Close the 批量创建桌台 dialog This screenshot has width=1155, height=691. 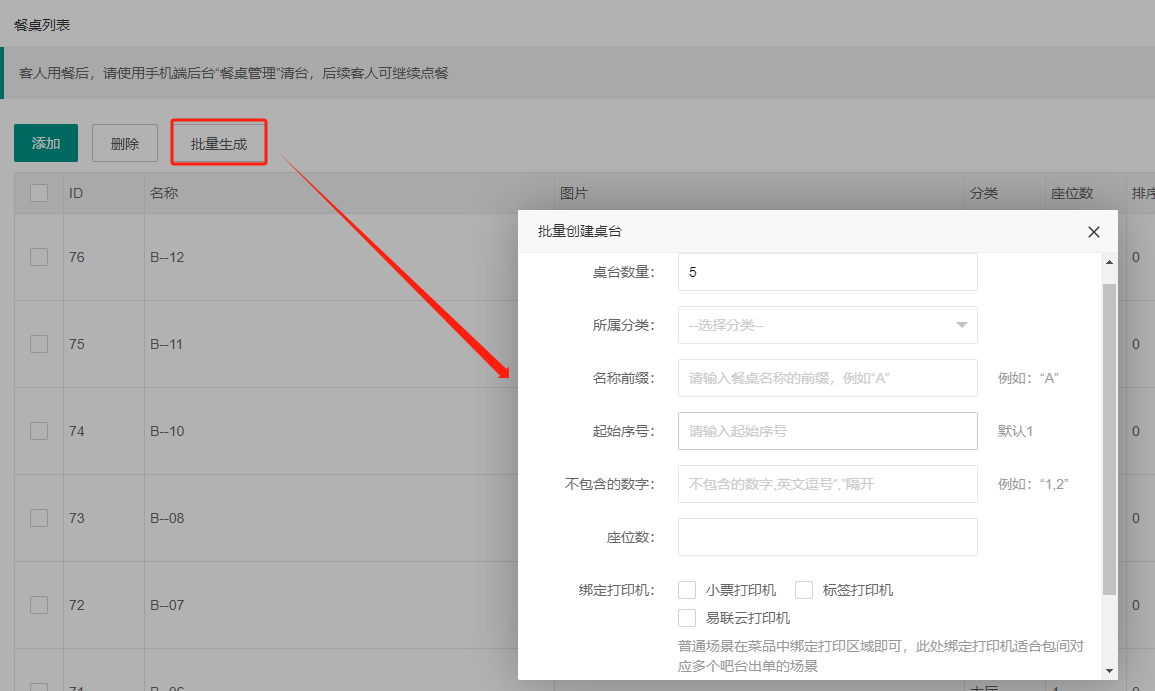click(1093, 232)
